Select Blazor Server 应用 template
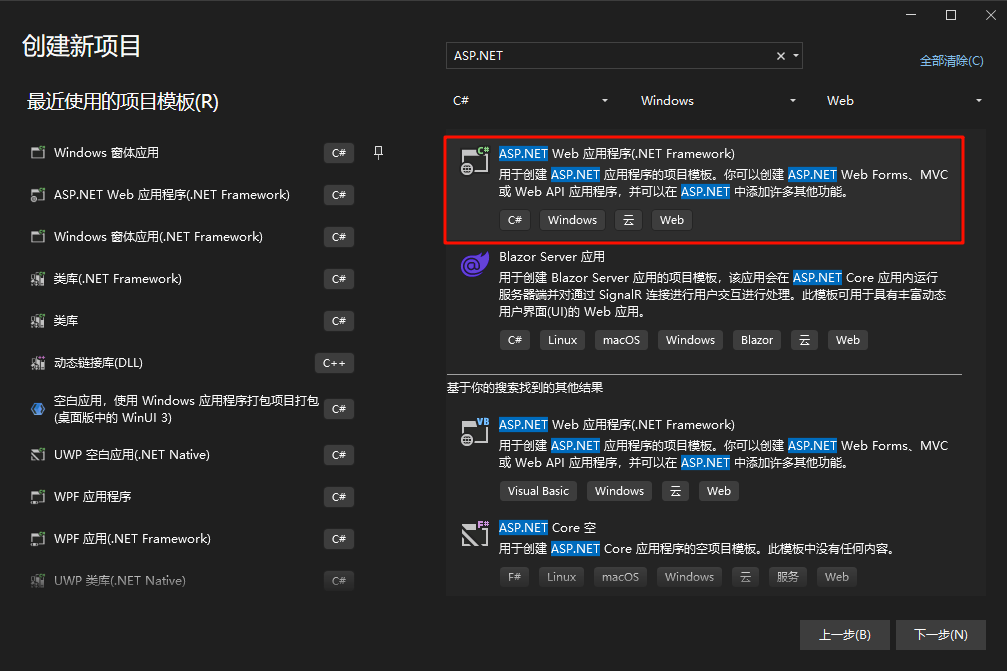Image resolution: width=1007 pixels, height=671 pixels. [x=704, y=299]
